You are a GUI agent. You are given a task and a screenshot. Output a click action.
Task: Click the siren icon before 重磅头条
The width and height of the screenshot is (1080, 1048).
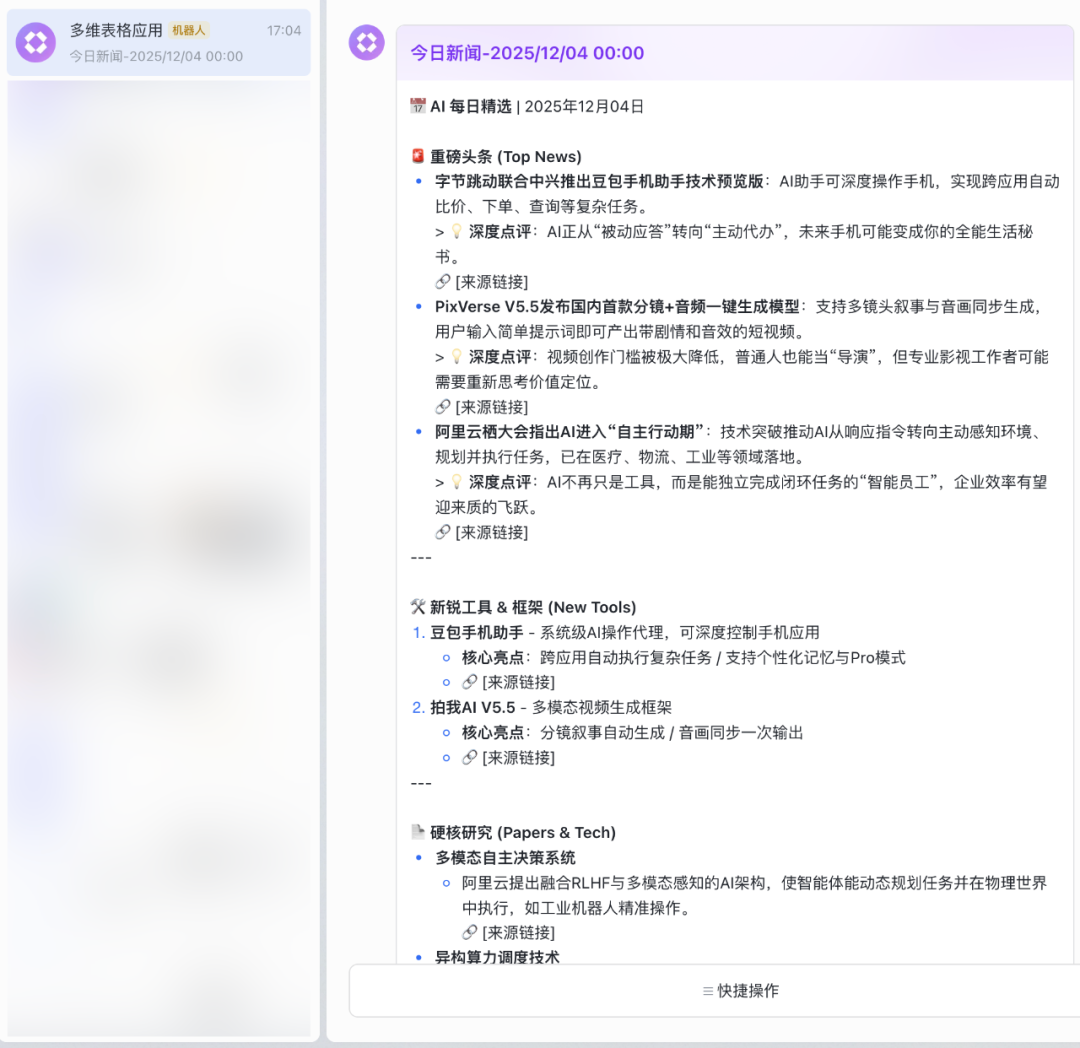pyautogui.click(x=418, y=156)
